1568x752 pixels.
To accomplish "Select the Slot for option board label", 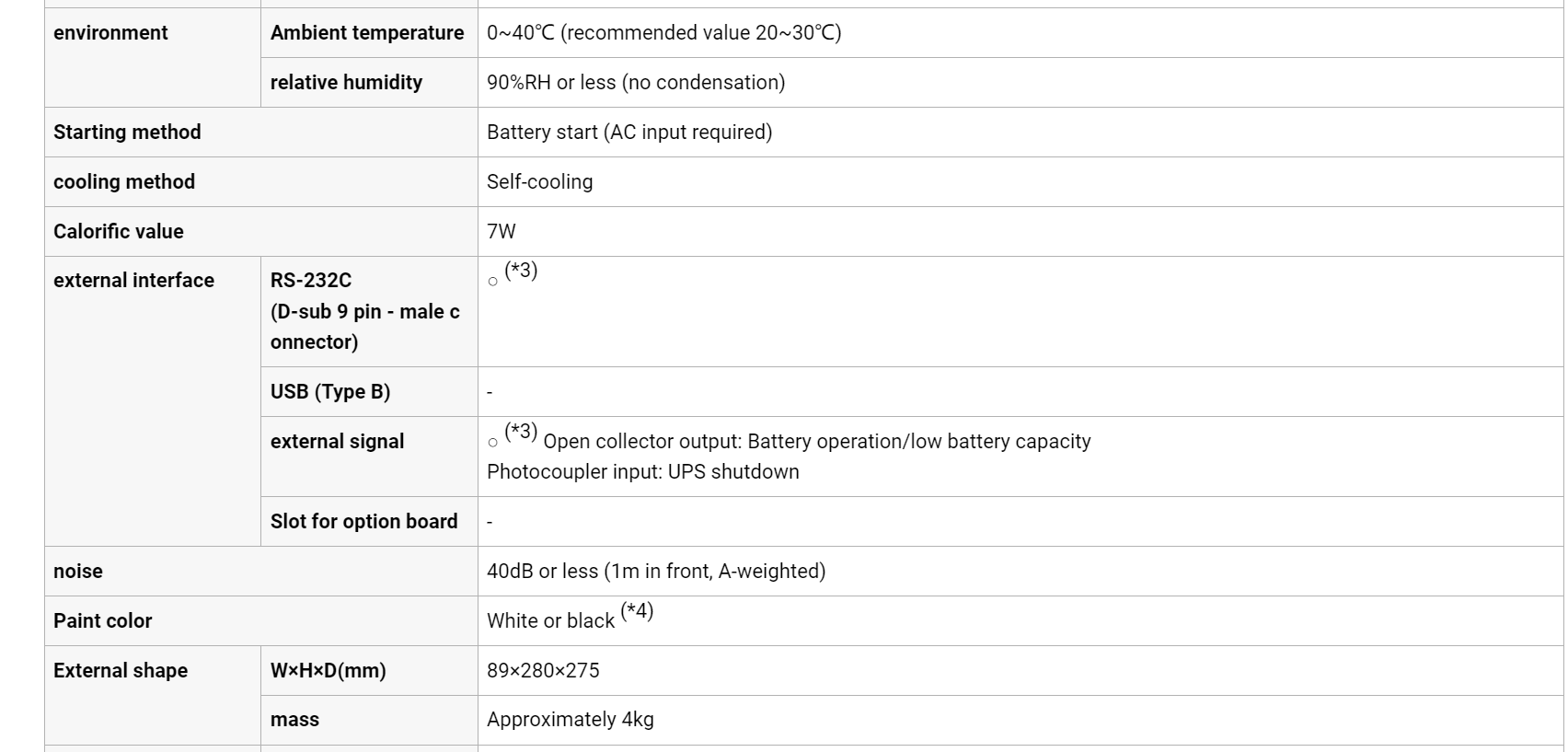I will (x=363, y=522).
